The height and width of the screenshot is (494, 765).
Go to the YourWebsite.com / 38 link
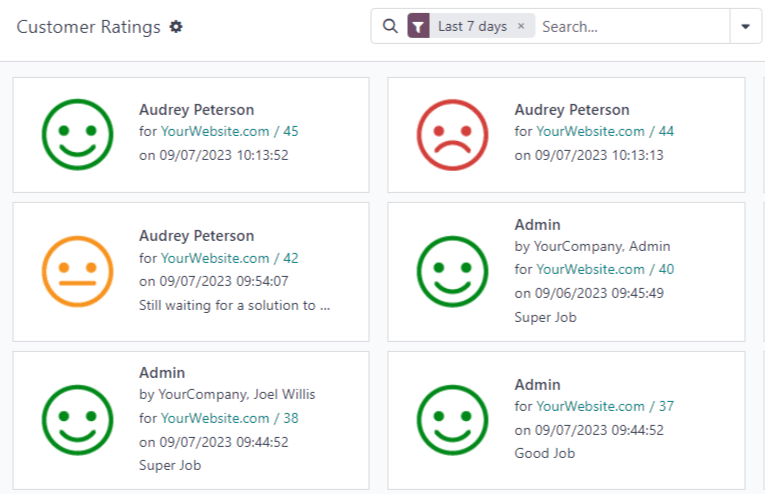230,418
